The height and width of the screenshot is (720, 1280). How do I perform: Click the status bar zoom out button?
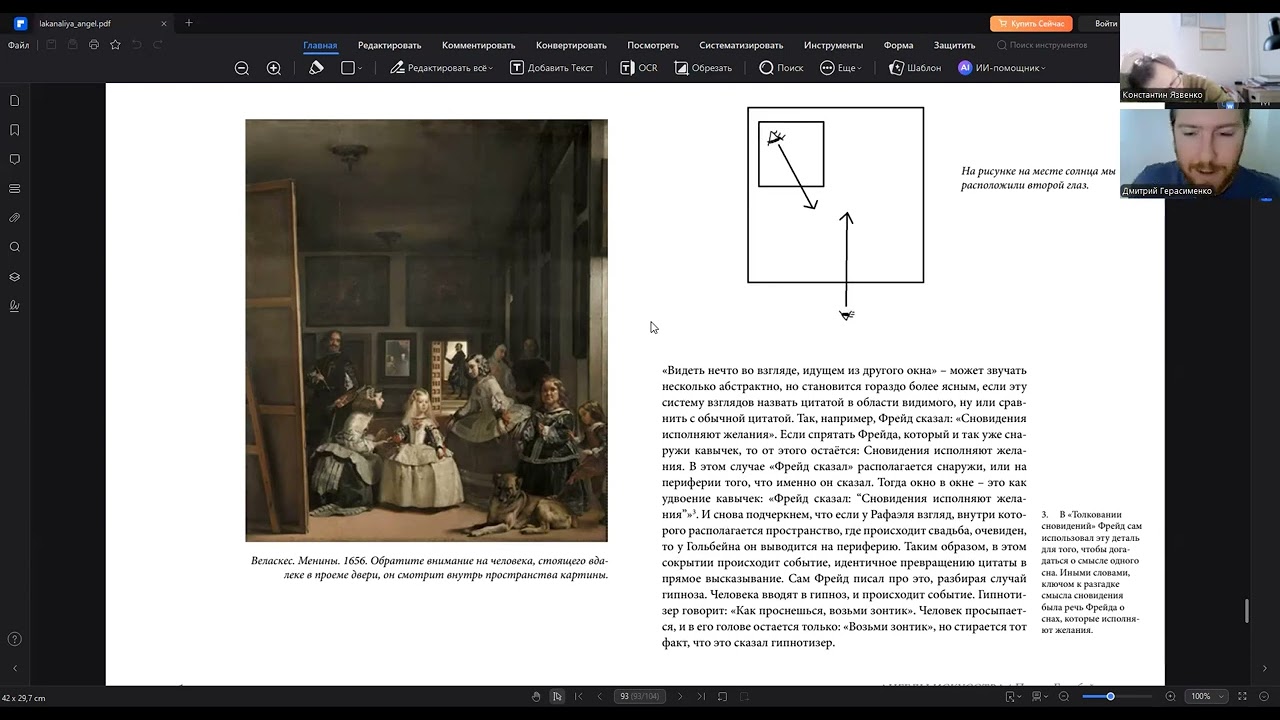[1064, 696]
